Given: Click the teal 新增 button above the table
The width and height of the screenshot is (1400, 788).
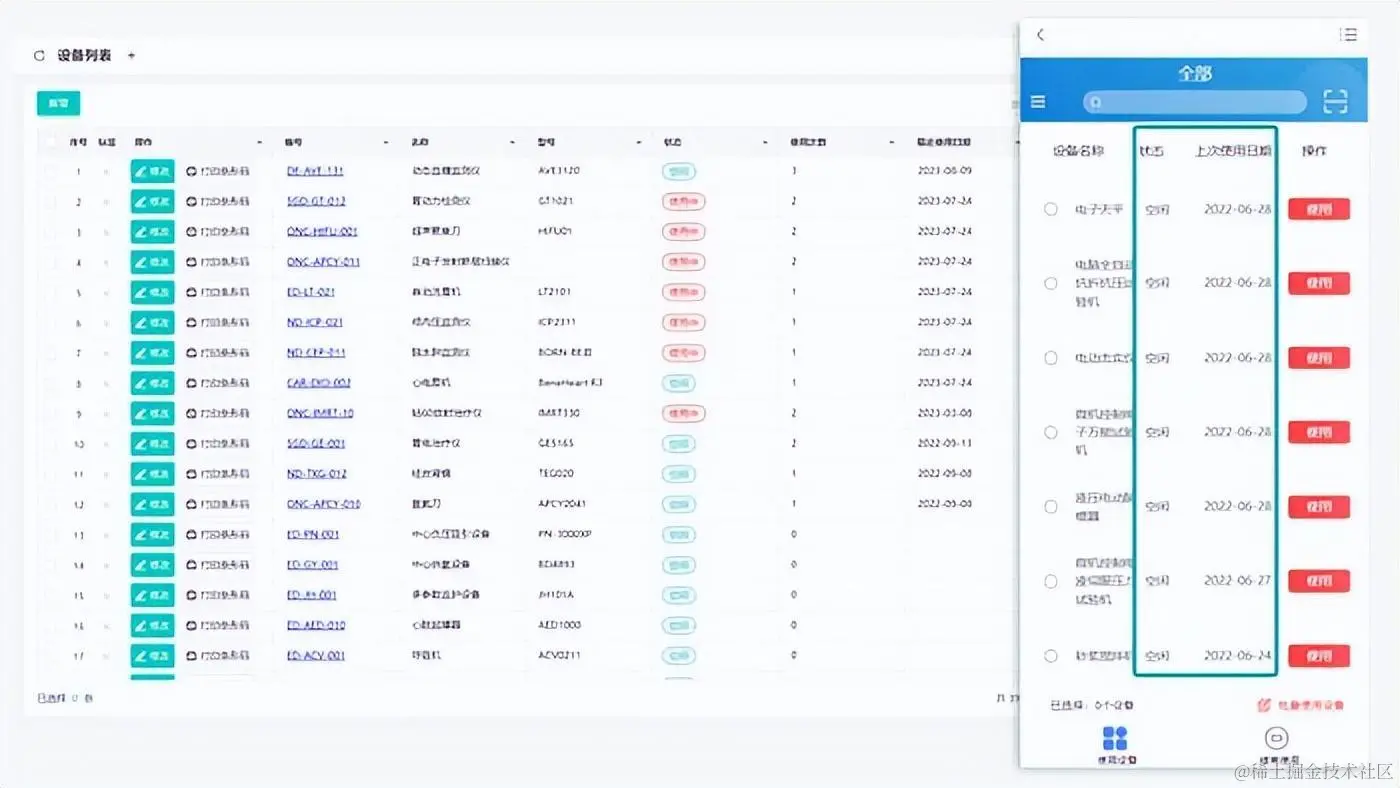Looking at the screenshot, I should click(x=58, y=103).
